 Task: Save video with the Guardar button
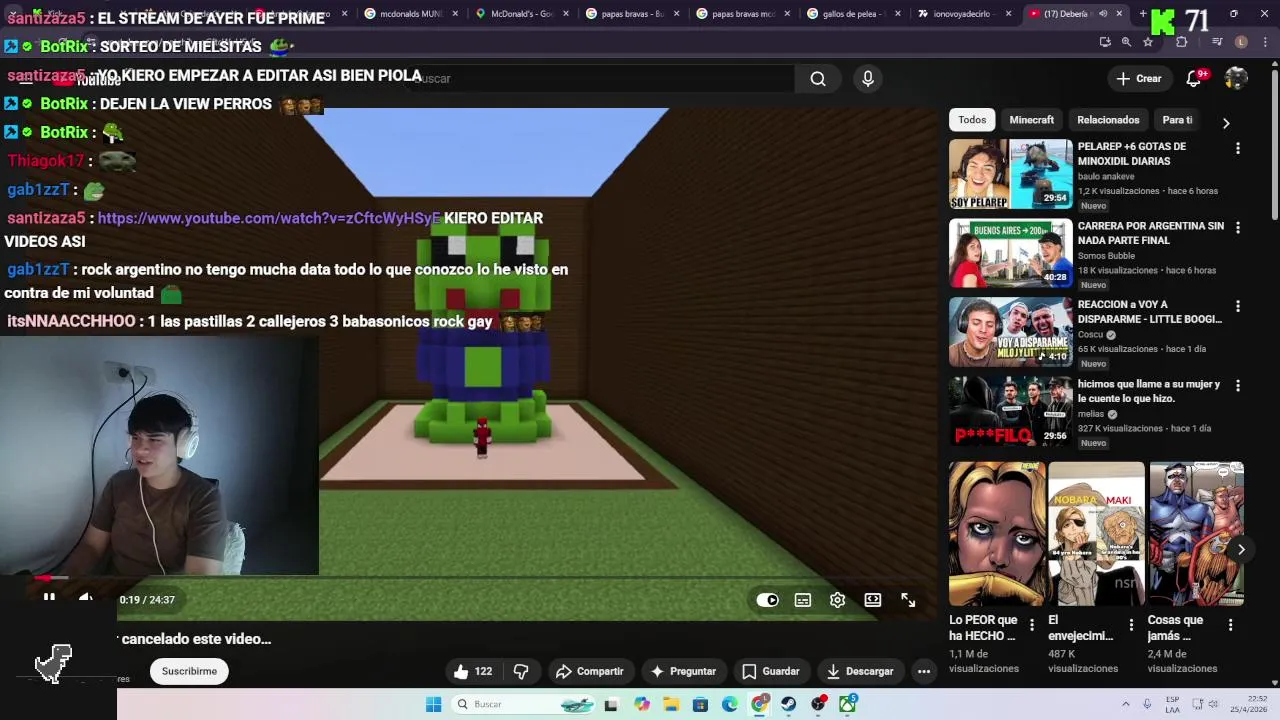click(771, 671)
